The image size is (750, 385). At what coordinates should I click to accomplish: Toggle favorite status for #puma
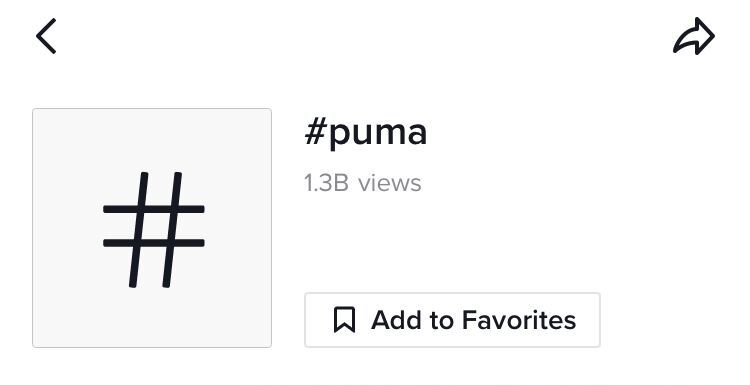click(x=452, y=320)
